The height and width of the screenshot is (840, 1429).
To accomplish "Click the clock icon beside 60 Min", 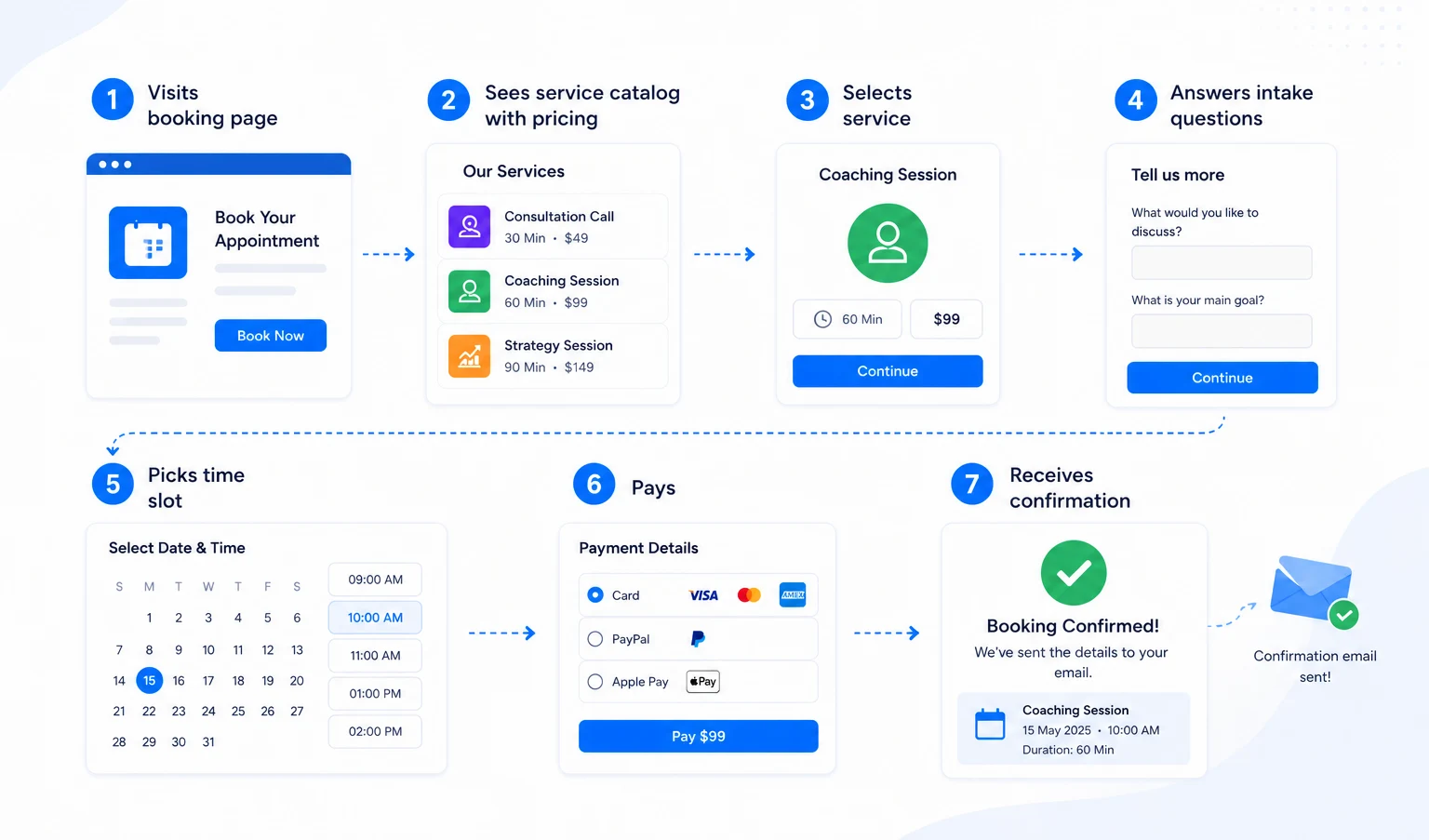I will pyautogui.click(x=822, y=319).
